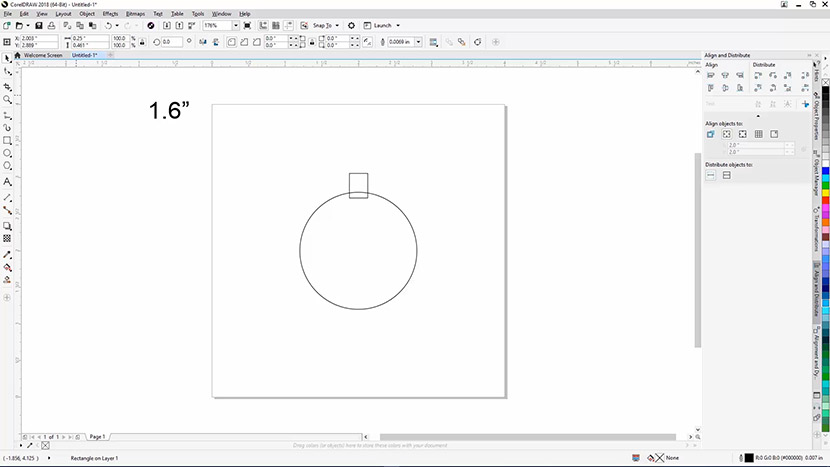Screen dimensions: 830x467
Task: Select the Text tool in toolbox
Action: (x=7, y=182)
